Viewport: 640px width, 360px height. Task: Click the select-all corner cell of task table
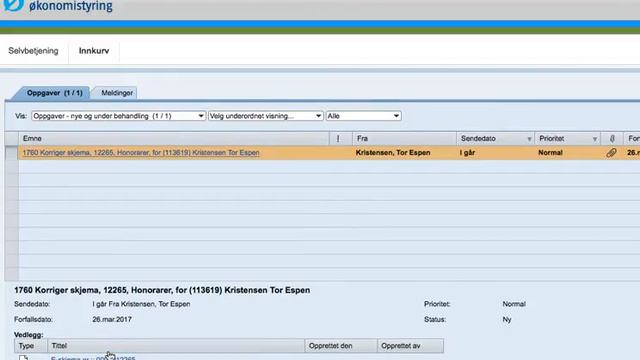[x=11, y=139]
